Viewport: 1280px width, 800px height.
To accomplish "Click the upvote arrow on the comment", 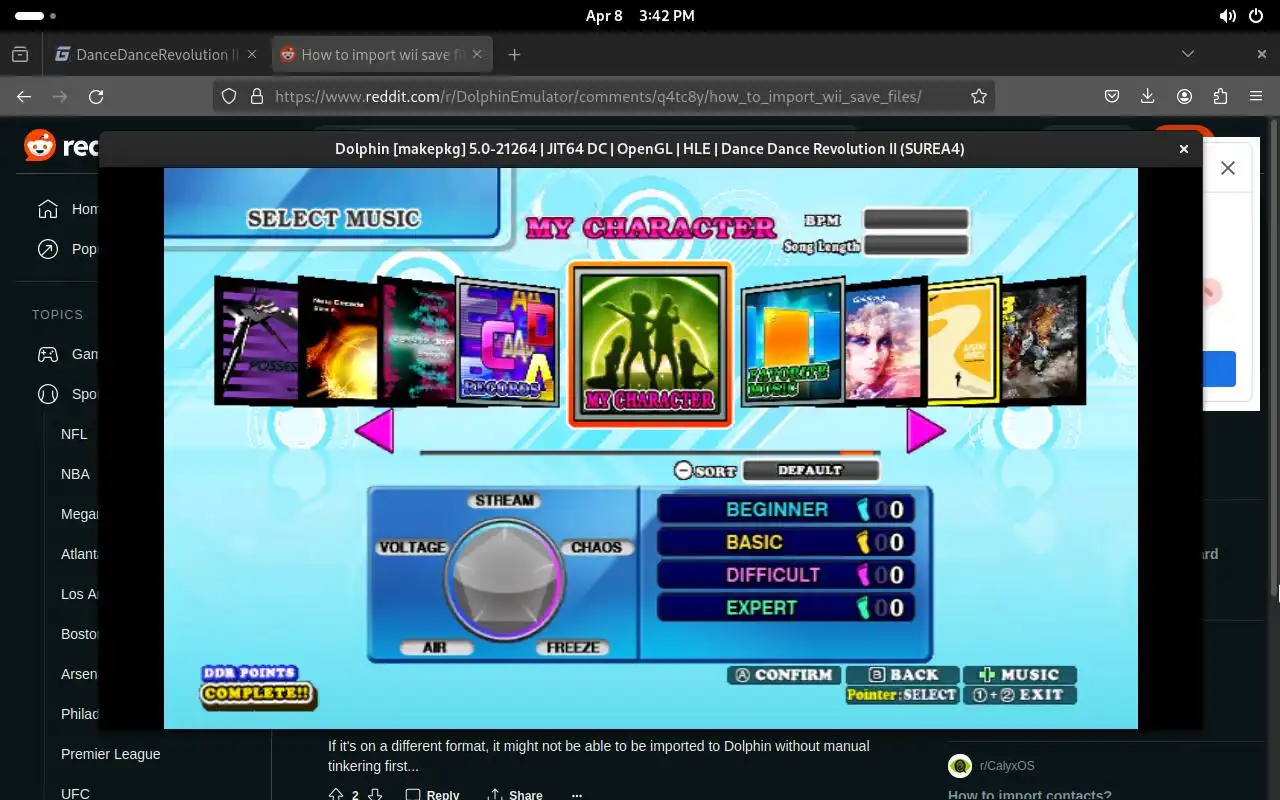I will tap(336, 795).
